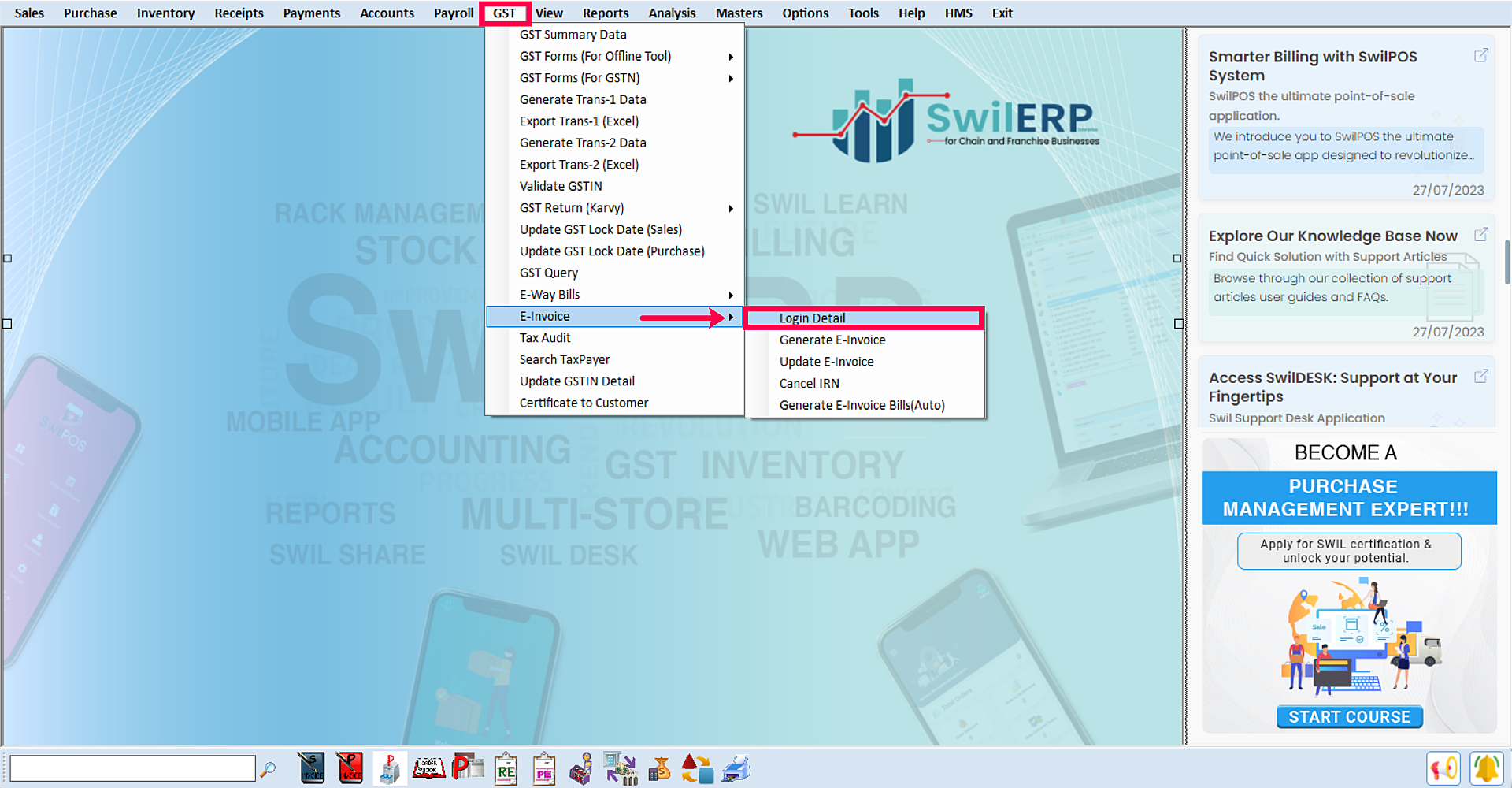This screenshot has height=788, width=1512.
Task: Open the Payroll menu
Action: [454, 13]
